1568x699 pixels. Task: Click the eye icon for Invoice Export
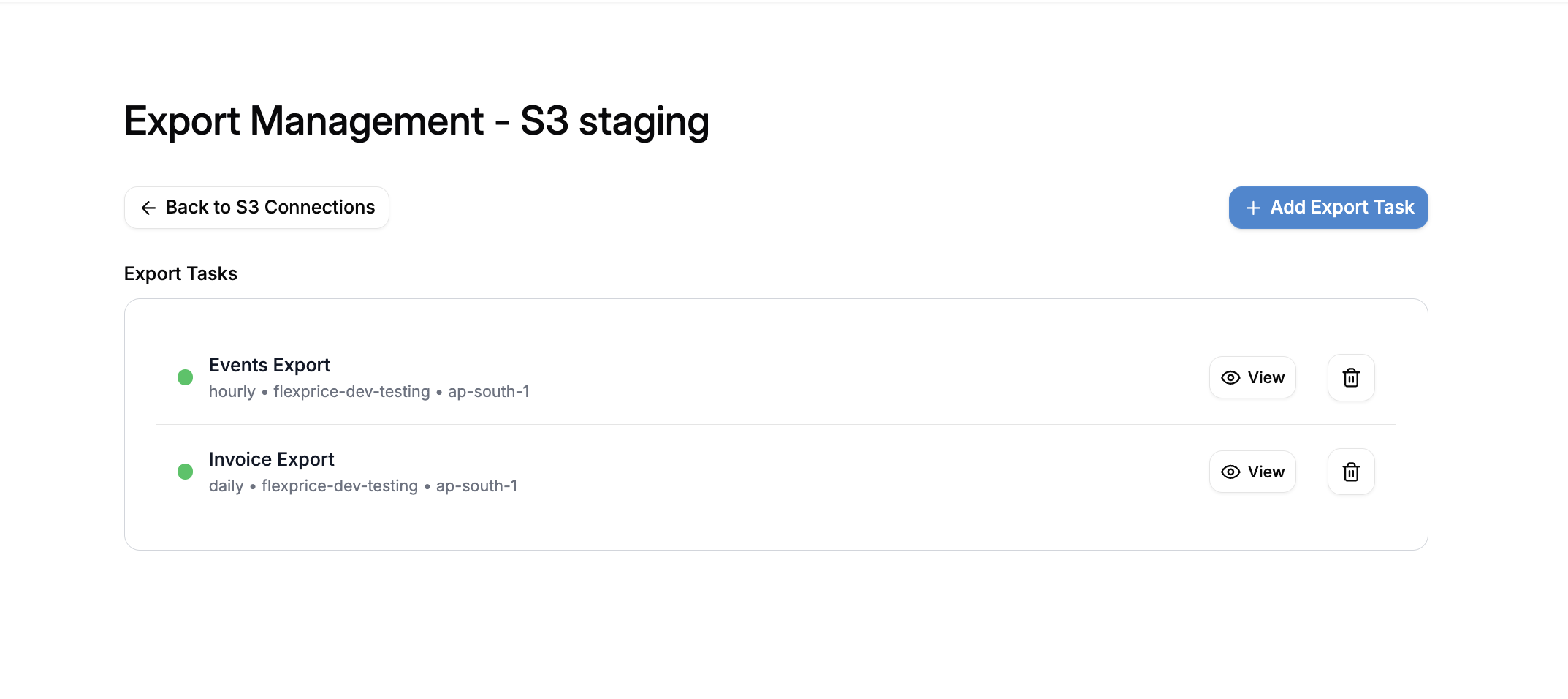1230,472
